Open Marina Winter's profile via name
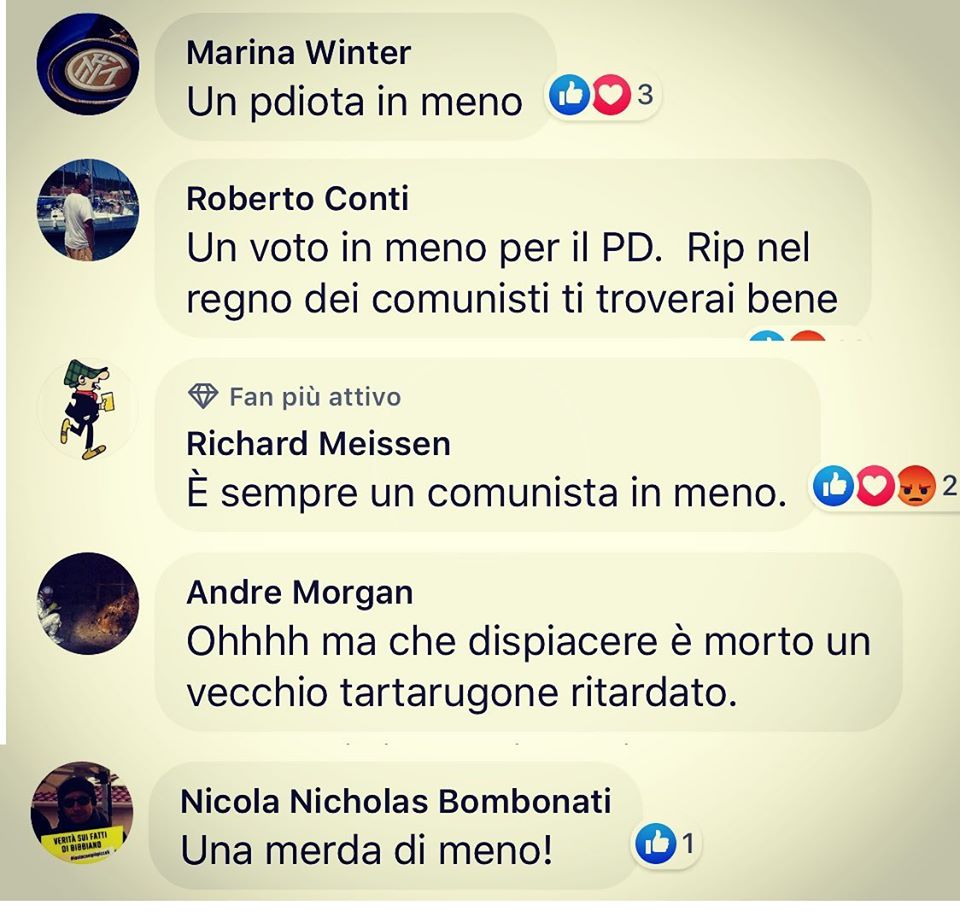This screenshot has width=960, height=917. pyautogui.click(x=298, y=53)
